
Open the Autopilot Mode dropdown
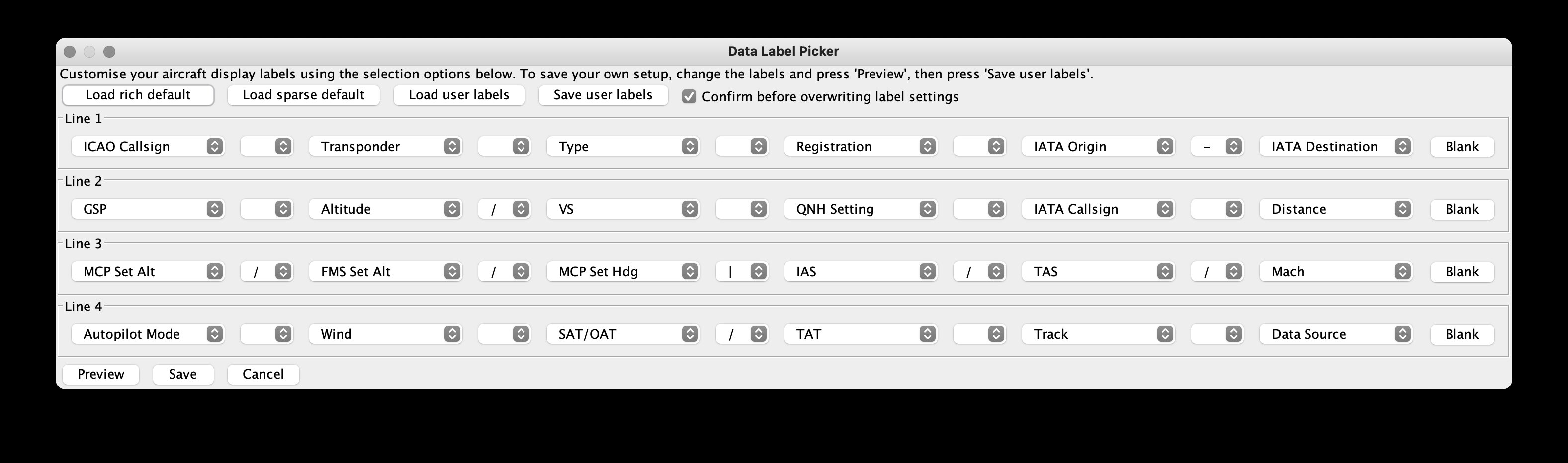point(147,334)
